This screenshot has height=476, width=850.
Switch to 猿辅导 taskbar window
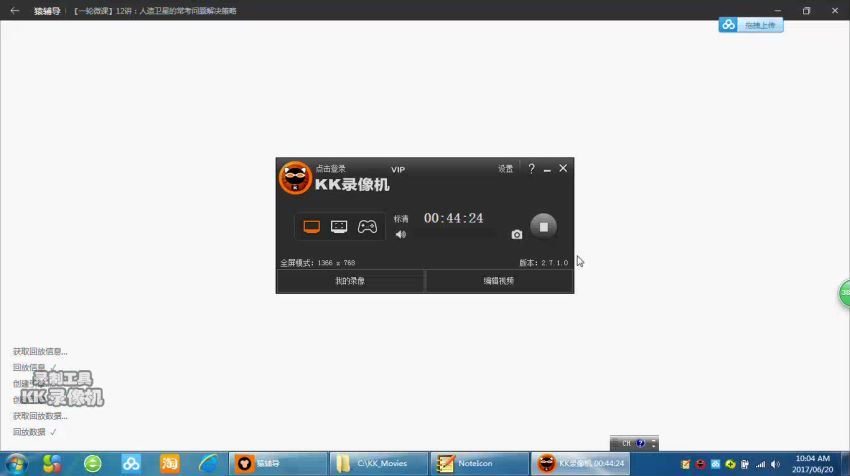pos(278,464)
